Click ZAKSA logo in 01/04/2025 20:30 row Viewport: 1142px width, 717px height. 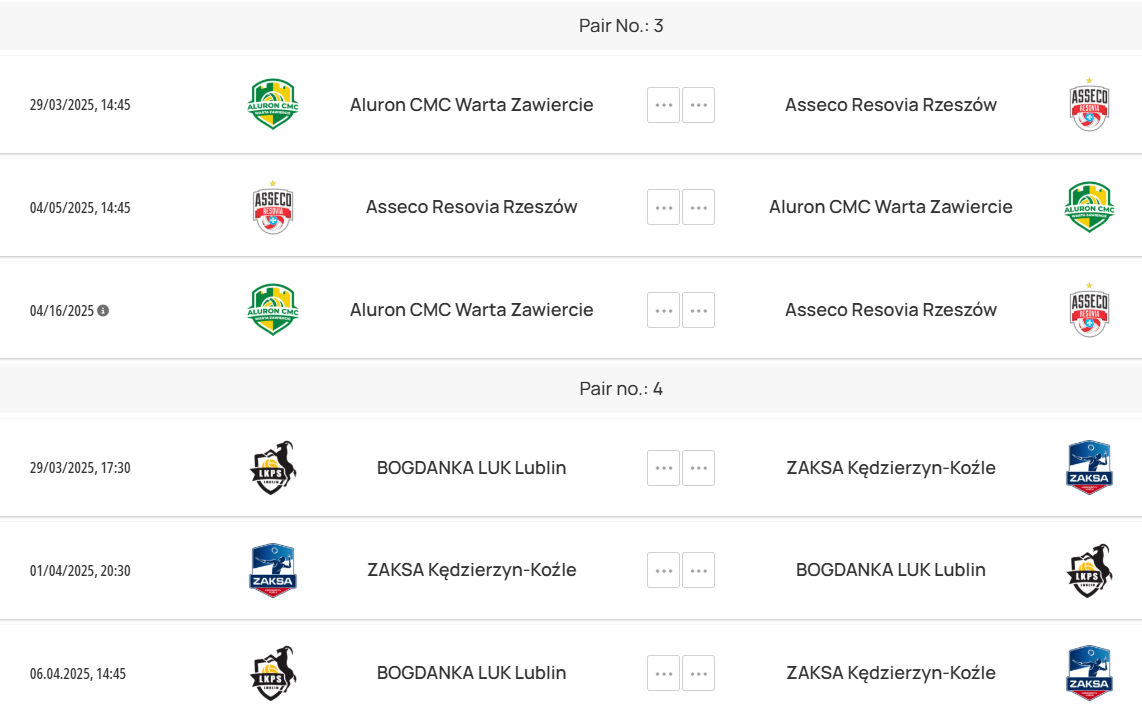pyautogui.click(x=273, y=570)
